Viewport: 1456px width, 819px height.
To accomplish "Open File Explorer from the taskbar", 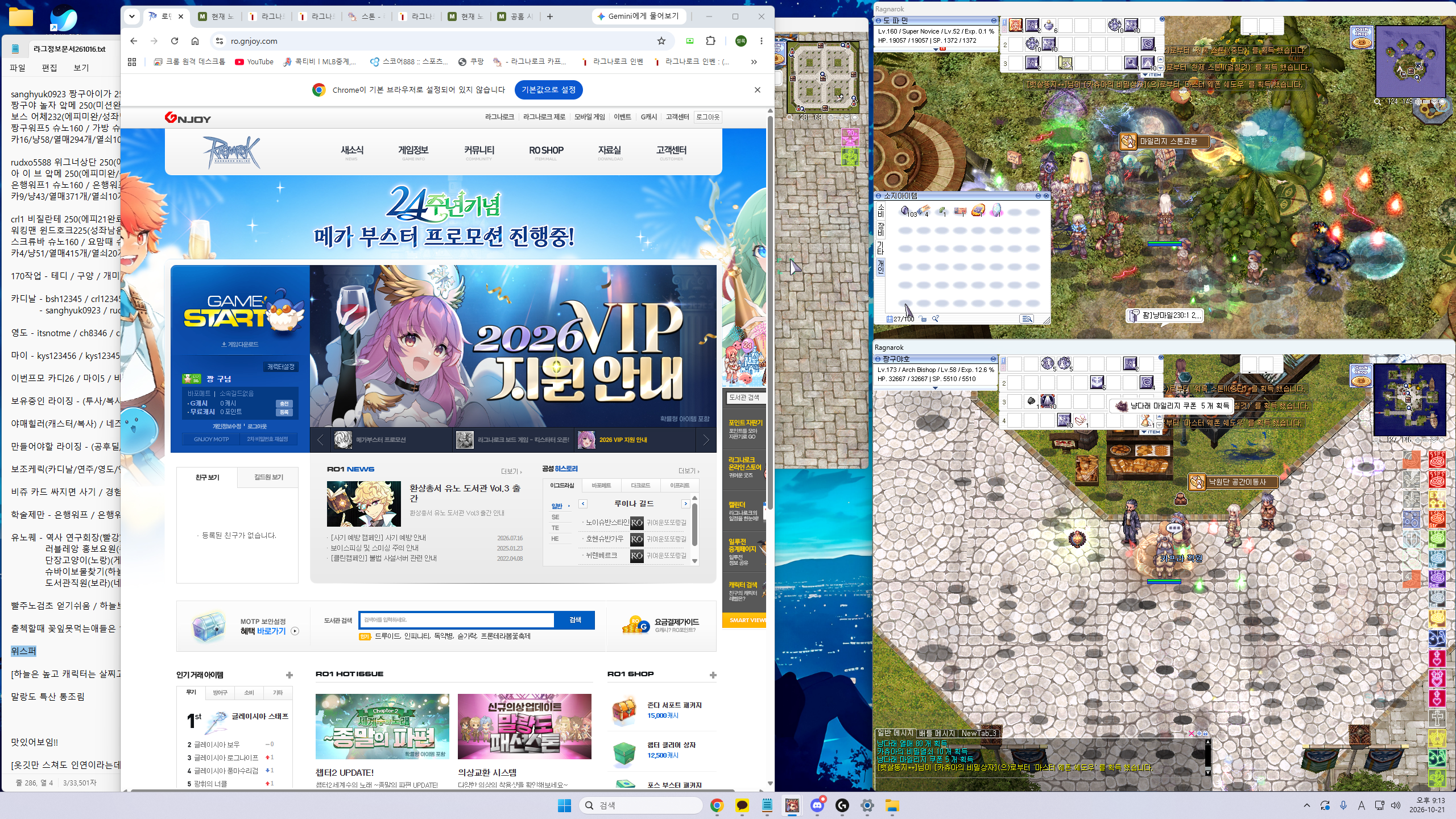I will tap(892, 805).
